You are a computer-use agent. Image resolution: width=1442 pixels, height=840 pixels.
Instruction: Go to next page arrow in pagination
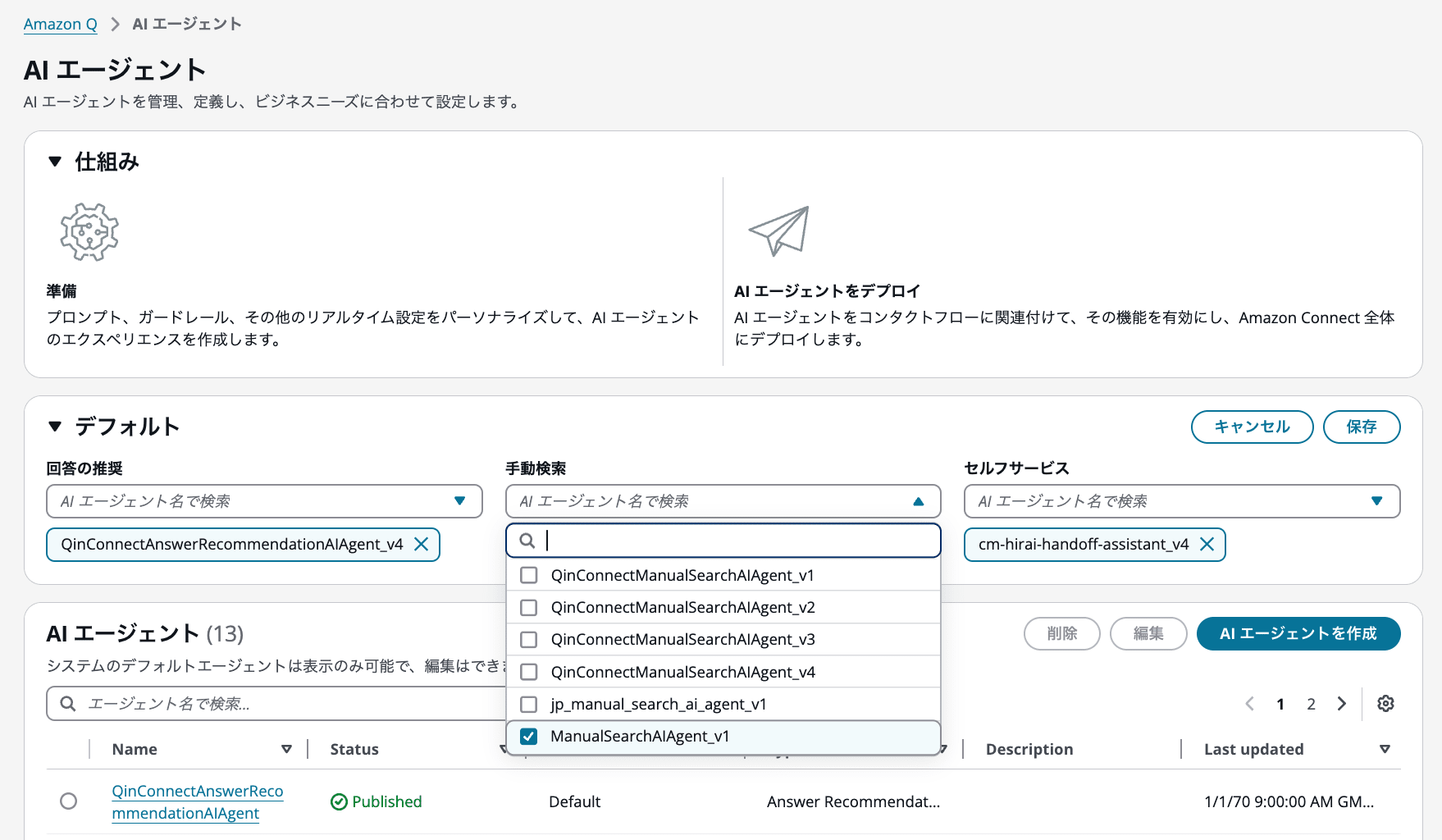coord(1342,703)
